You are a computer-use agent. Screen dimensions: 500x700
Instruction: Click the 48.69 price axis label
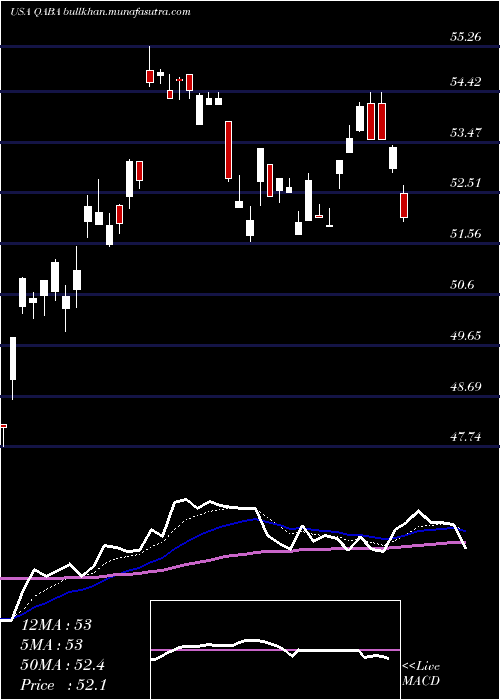click(x=466, y=386)
